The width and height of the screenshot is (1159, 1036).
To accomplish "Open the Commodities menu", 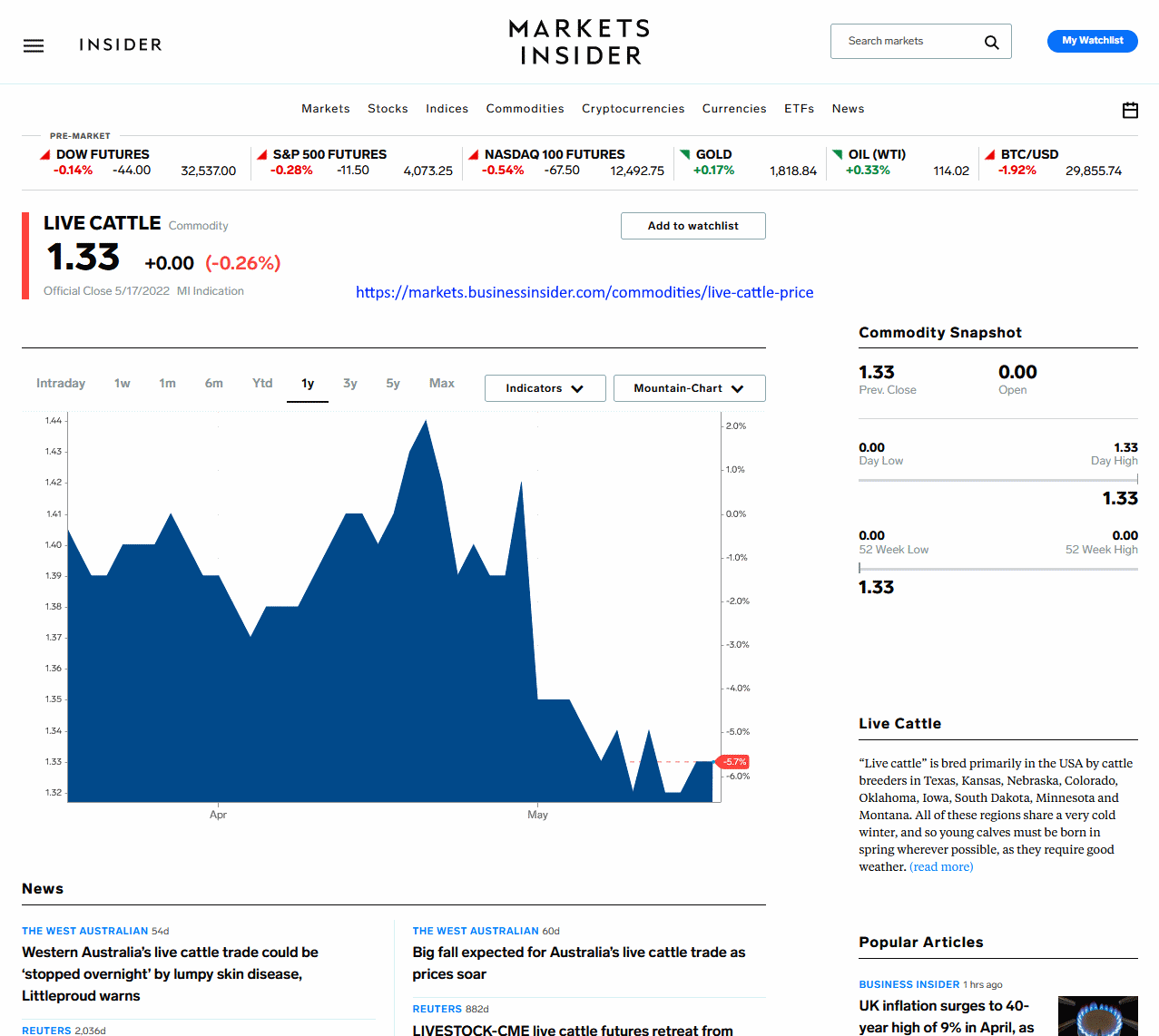I will tap(525, 109).
